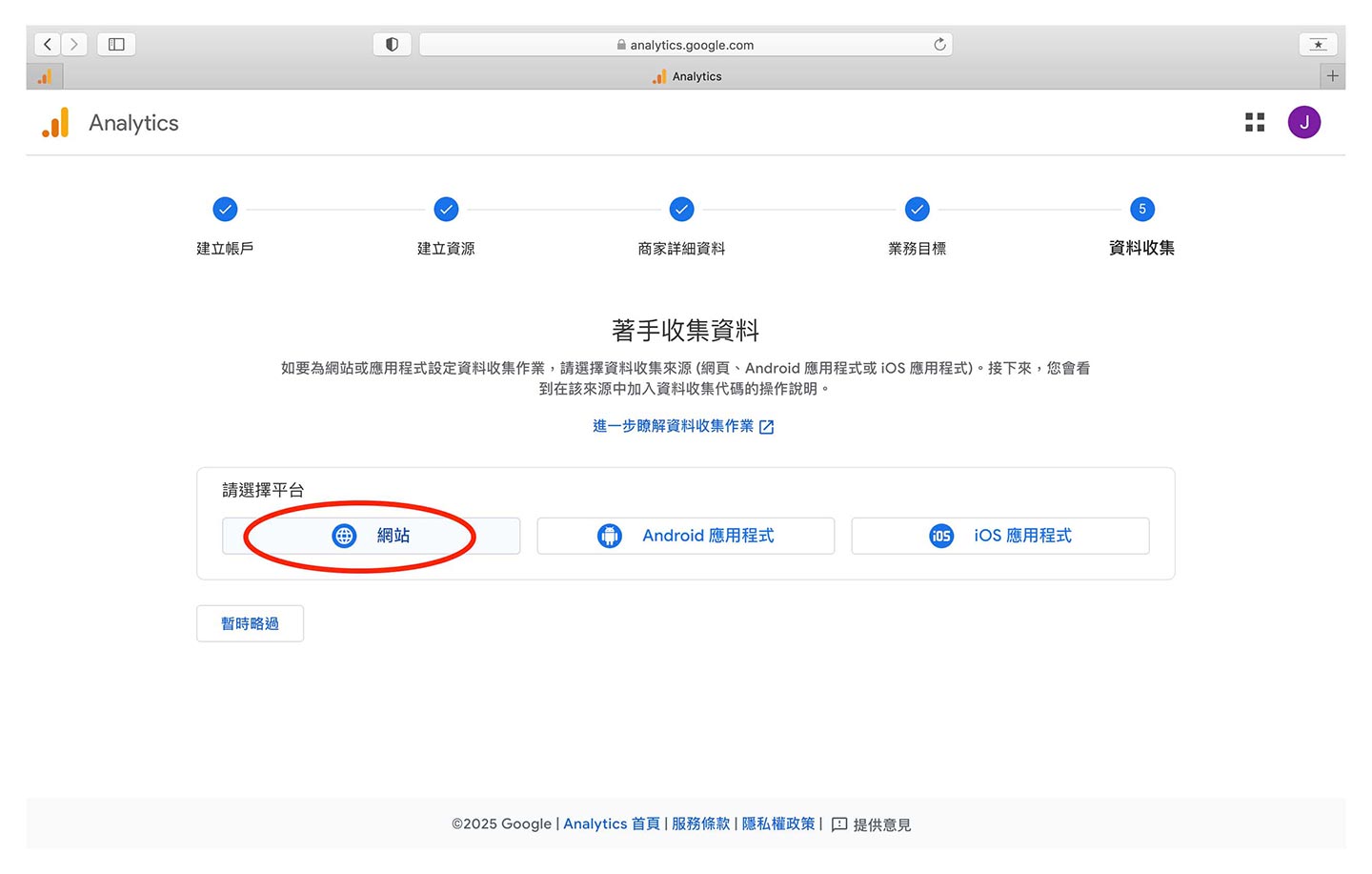This screenshot has height=874, width=1372.
Task: Choose the Android 應用程式 platform option
Action: click(685, 536)
